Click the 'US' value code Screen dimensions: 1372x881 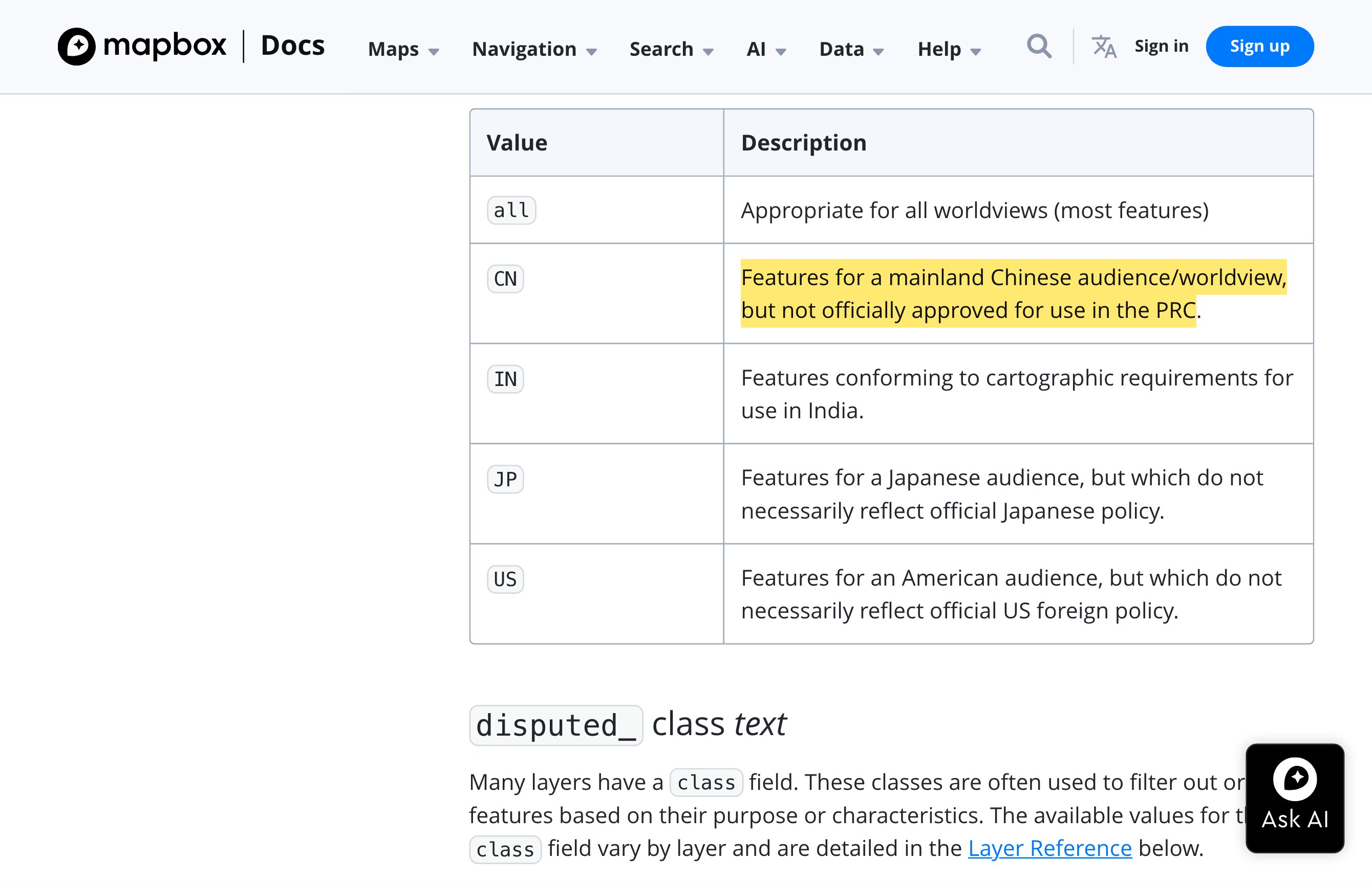[505, 579]
